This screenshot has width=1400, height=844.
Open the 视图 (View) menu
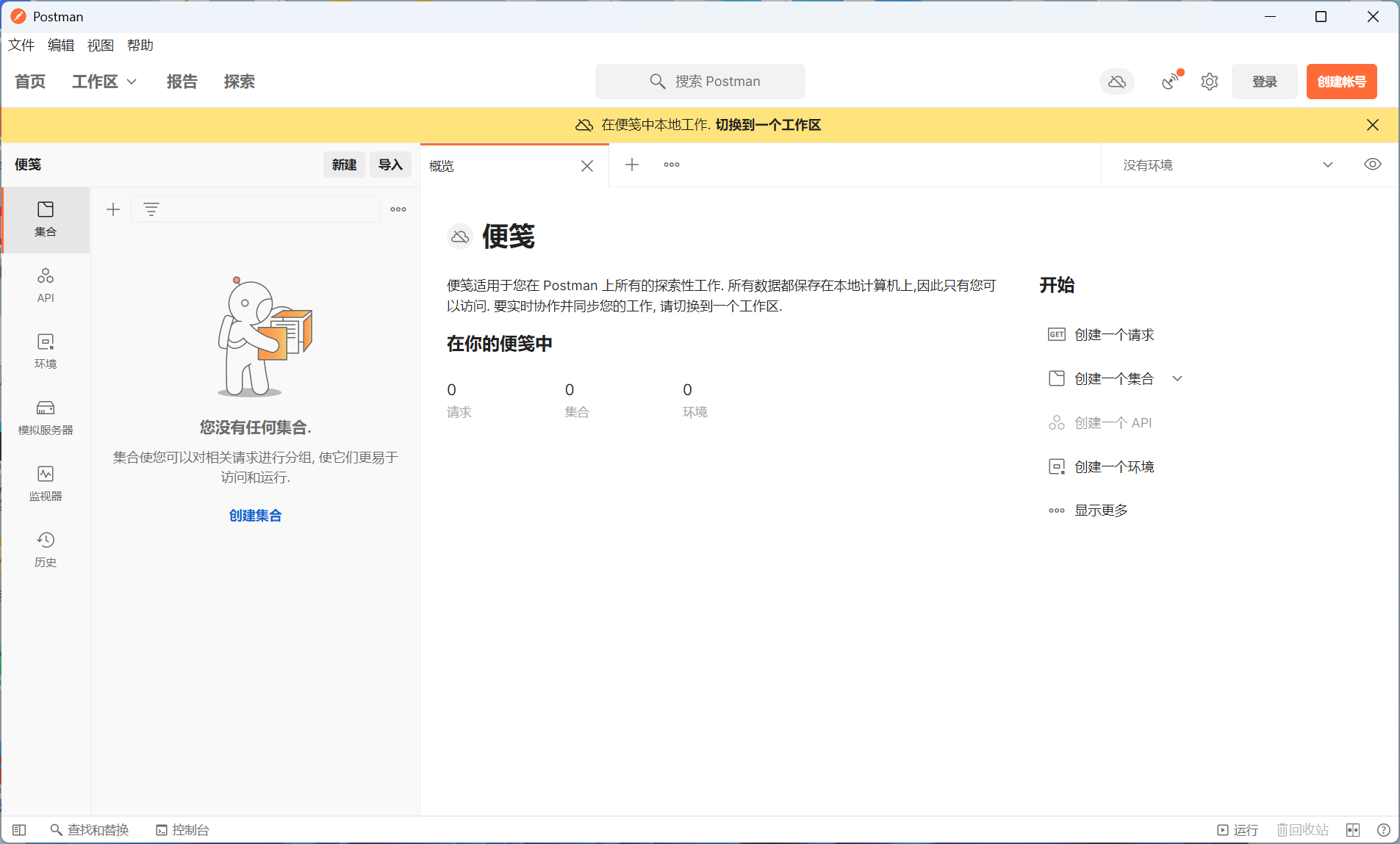(x=101, y=46)
